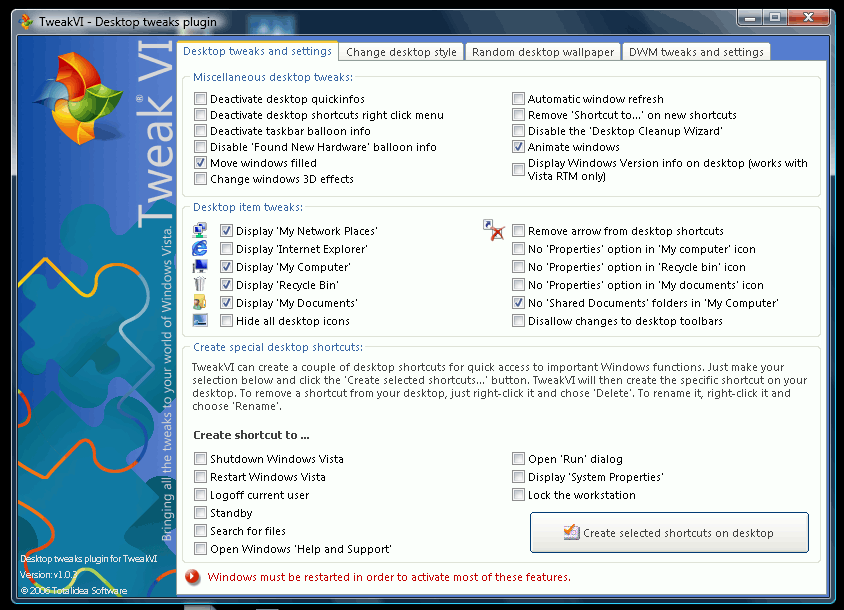Select Display 'System Properties' shortcut
The height and width of the screenshot is (610, 844).
point(518,476)
